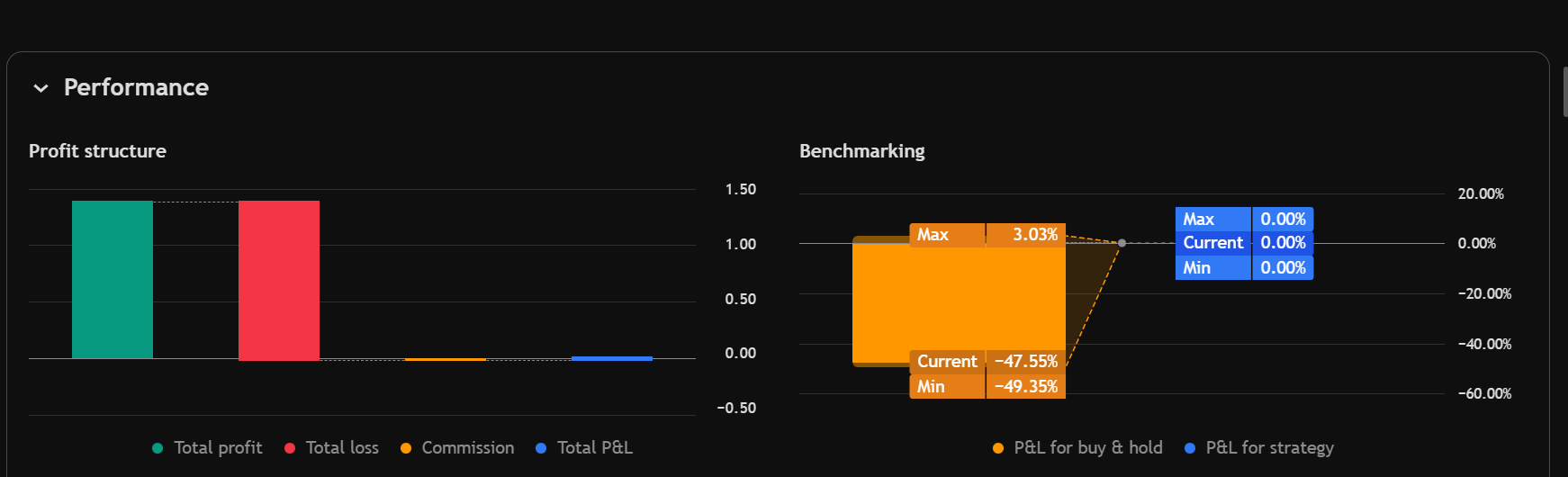This screenshot has width=1568, height=477.
Task: Click the Performance section heading
Action: point(136,87)
